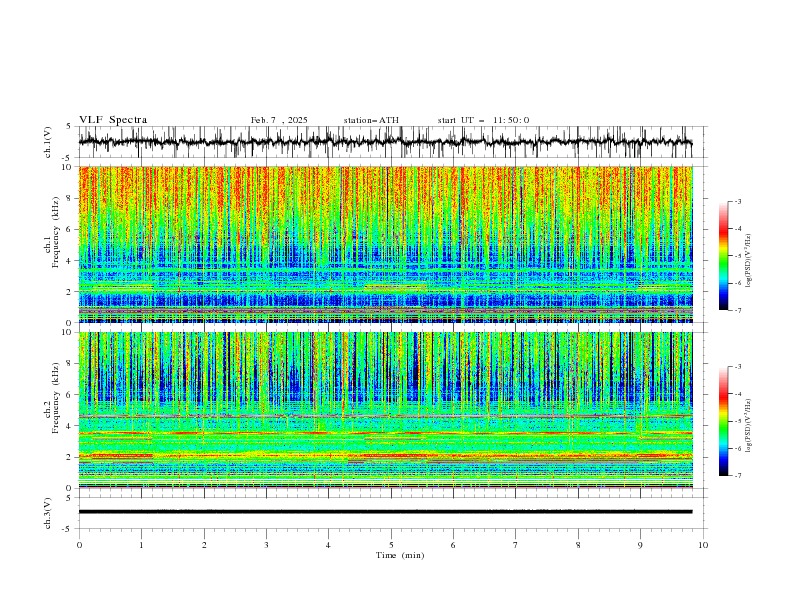Click the date label "Feb. 7, 2025"
This screenshot has height=612, width=792.
279,120
